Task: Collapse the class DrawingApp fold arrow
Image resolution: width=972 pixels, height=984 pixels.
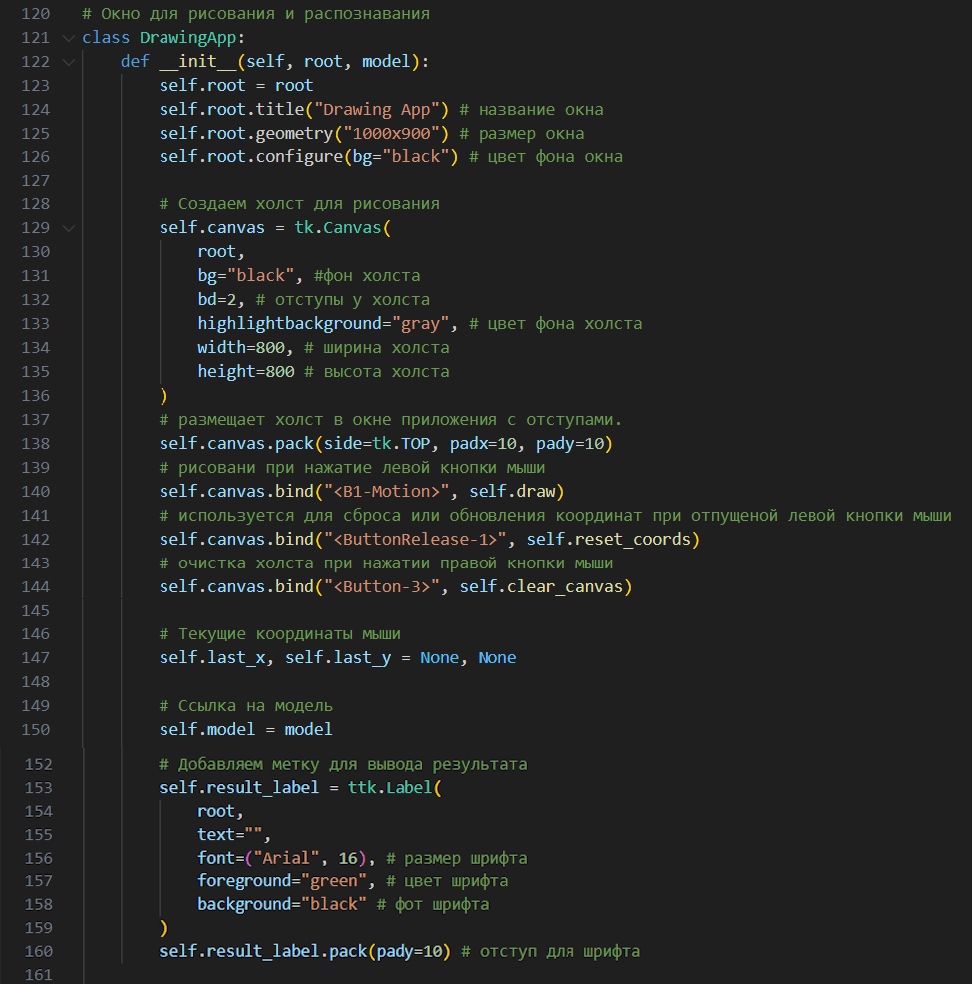Action: (x=68, y=38)
